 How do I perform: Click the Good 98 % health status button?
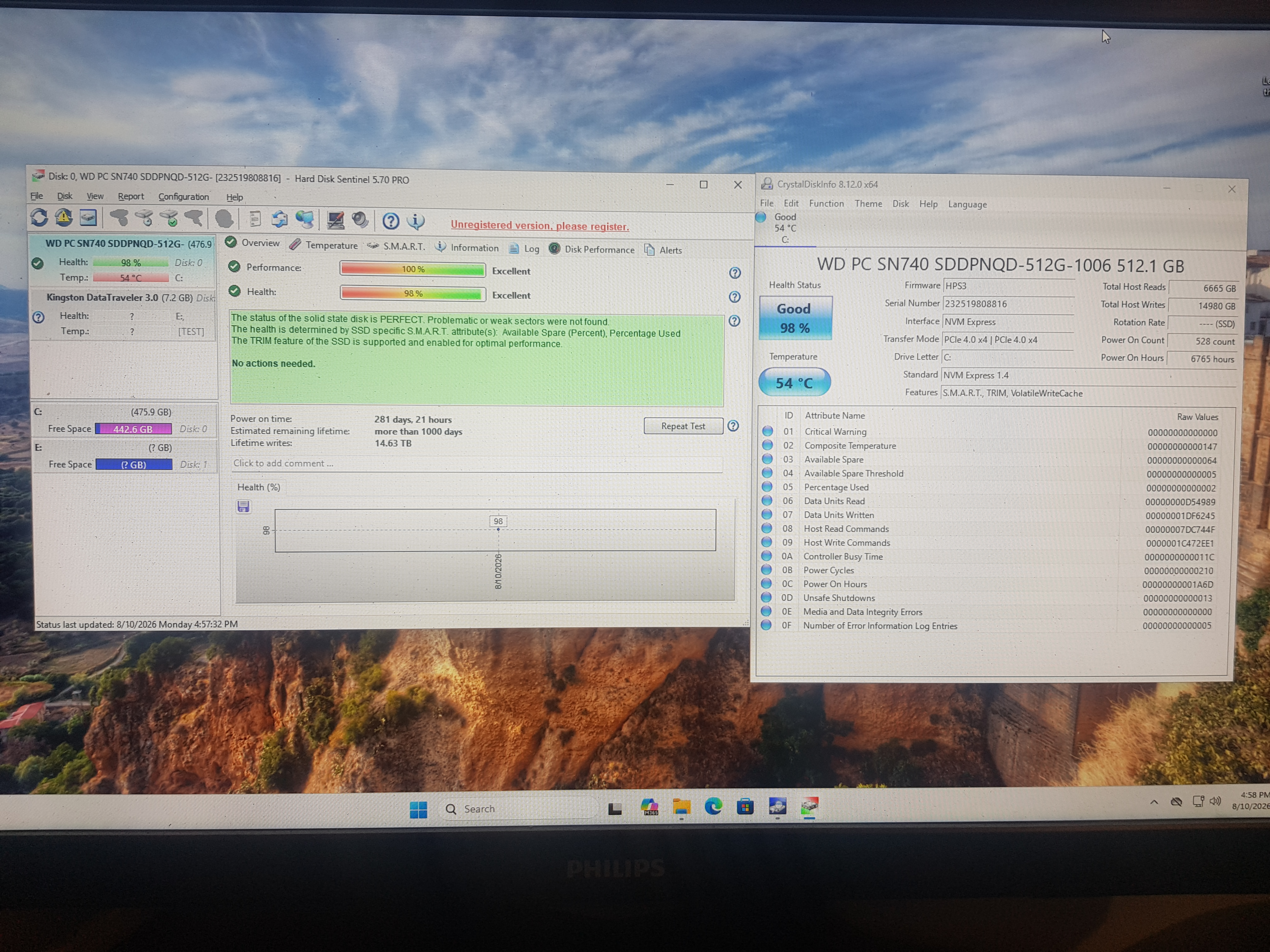point(795,318)
